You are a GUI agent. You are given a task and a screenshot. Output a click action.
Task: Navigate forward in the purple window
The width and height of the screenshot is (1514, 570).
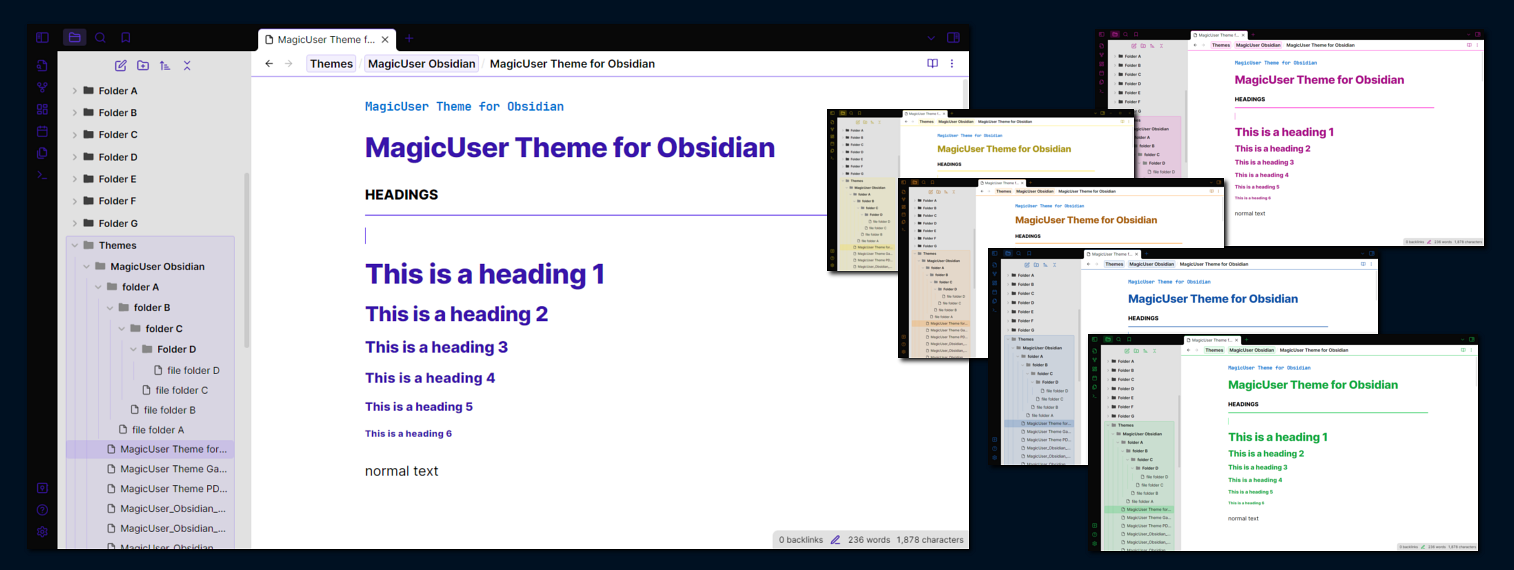289,64
